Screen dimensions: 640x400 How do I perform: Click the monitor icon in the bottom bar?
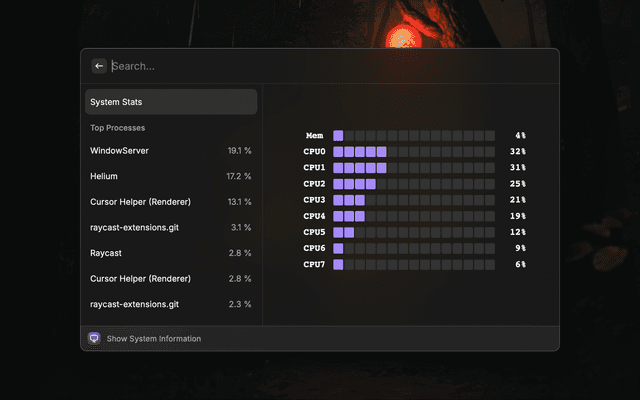95,338
